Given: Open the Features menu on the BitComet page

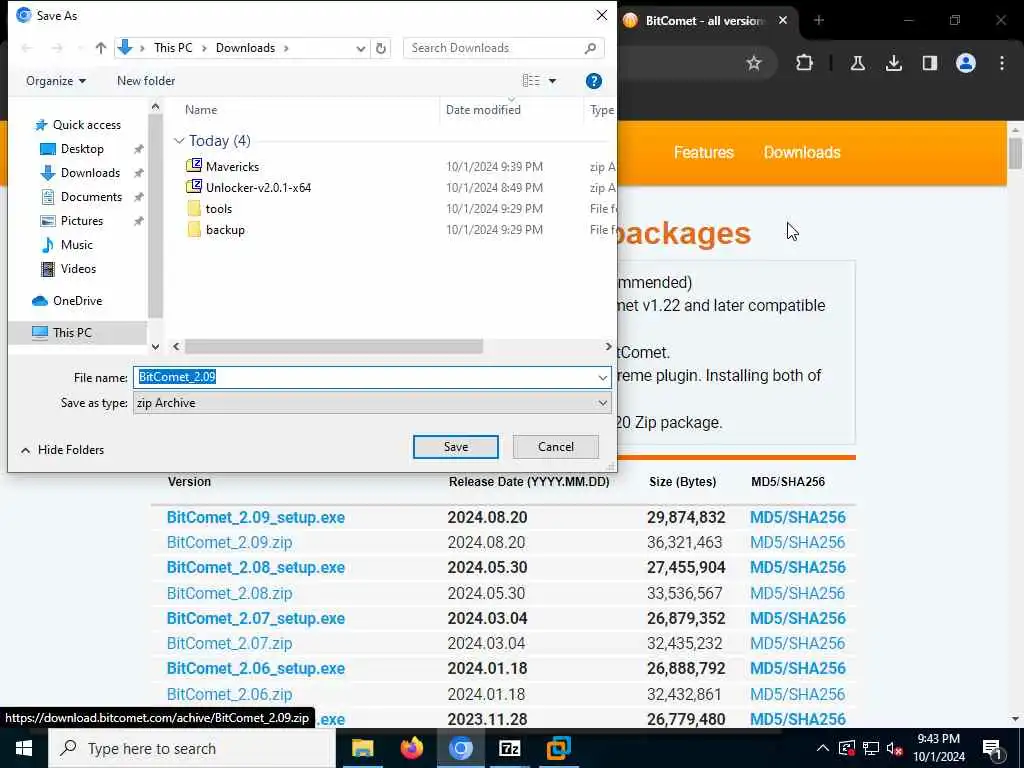Looking at the screenshot, I should click(703, 152).
